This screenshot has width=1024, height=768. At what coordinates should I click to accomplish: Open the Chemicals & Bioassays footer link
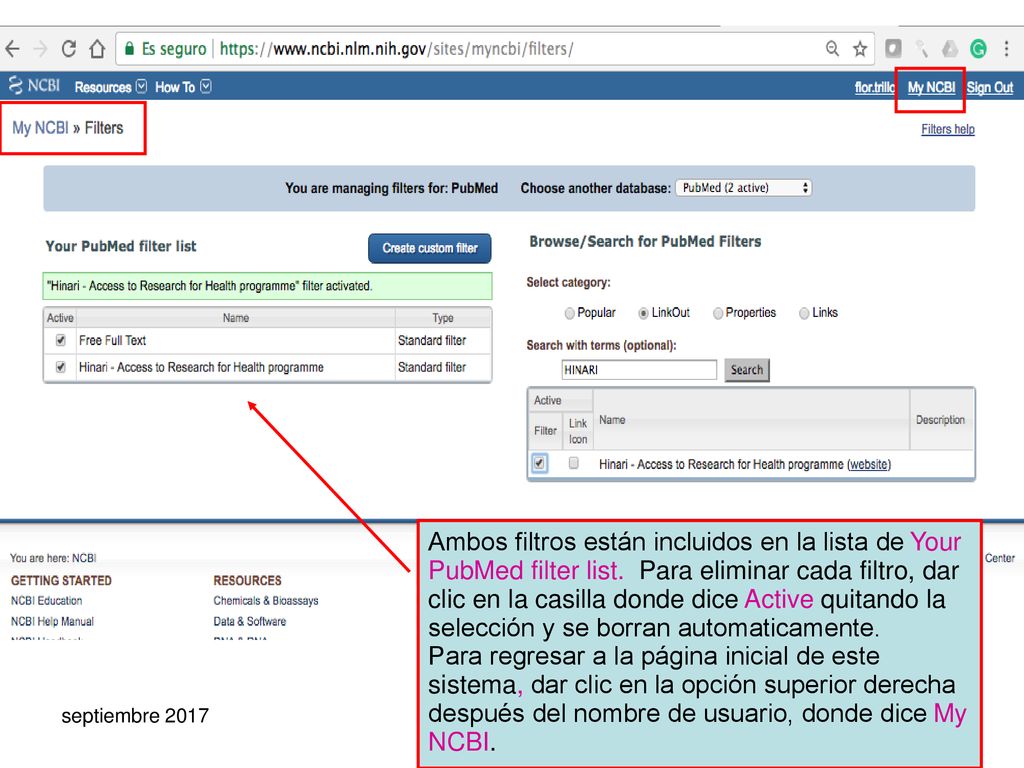click(266, 601)
